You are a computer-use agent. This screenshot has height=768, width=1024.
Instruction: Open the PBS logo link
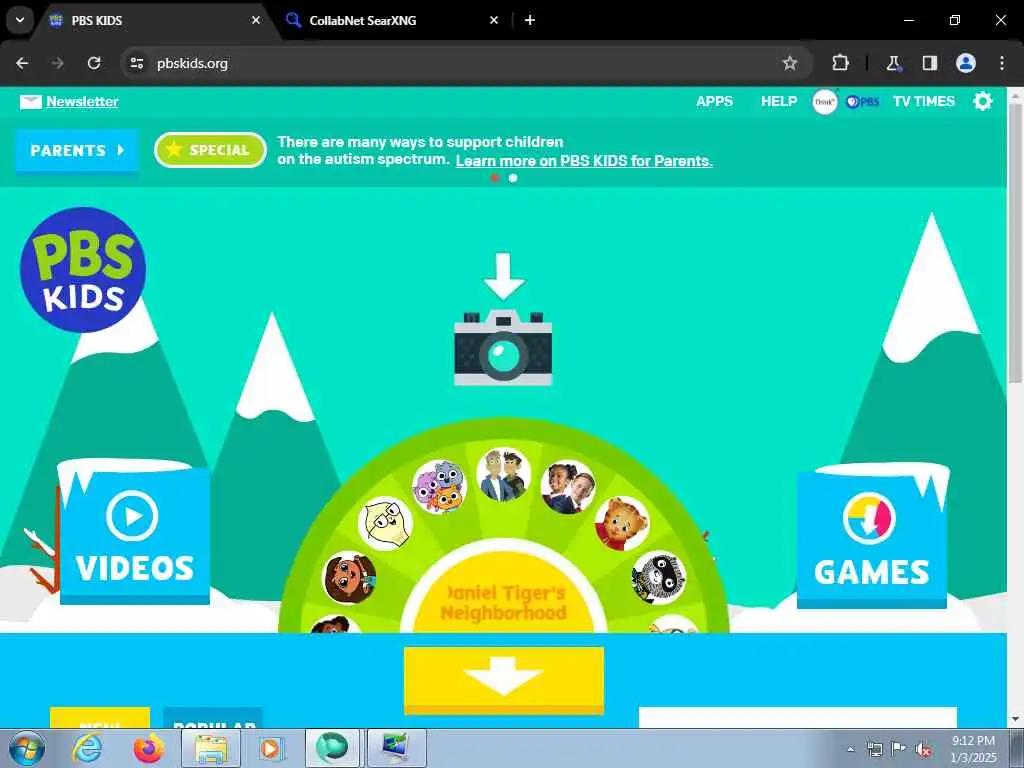[x=862, y=102]
